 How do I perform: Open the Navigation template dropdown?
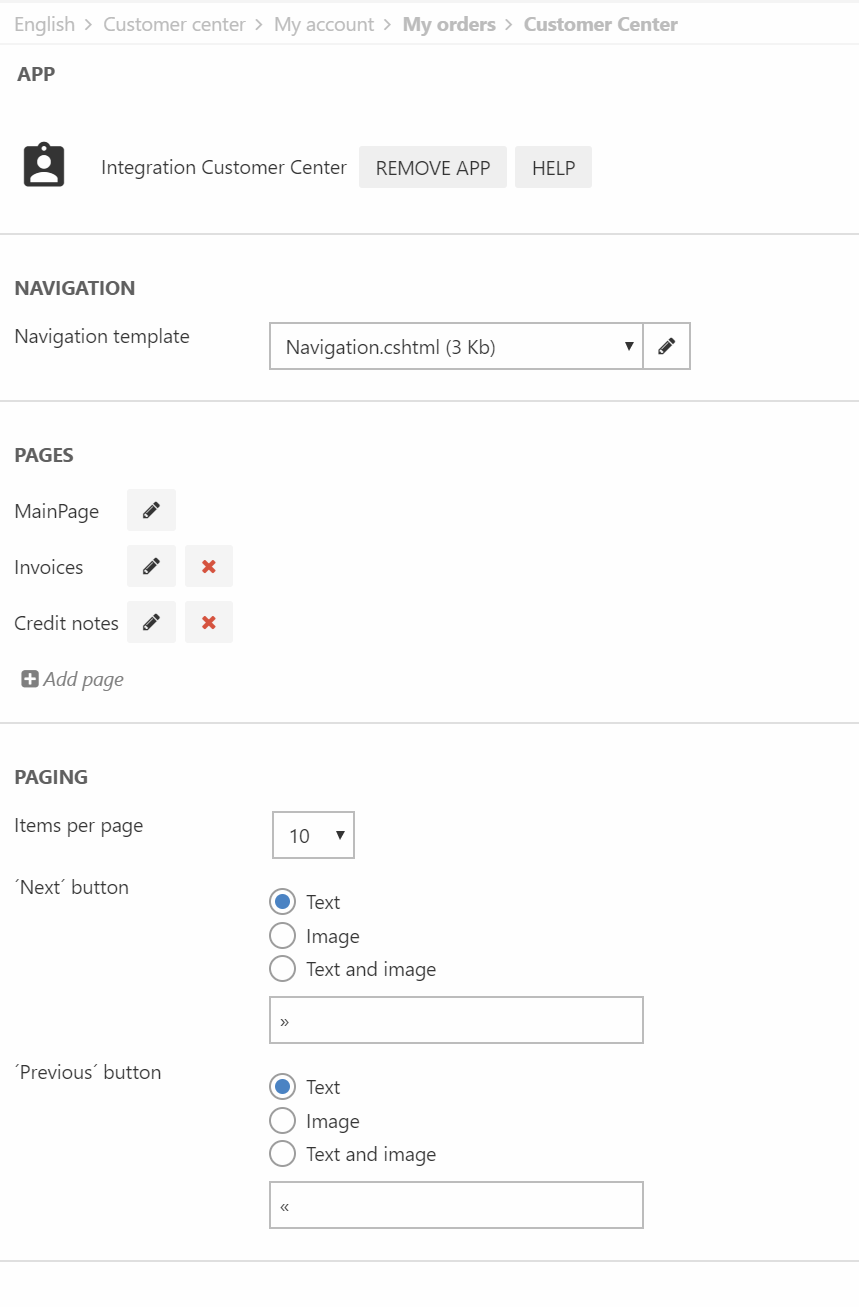456,347
